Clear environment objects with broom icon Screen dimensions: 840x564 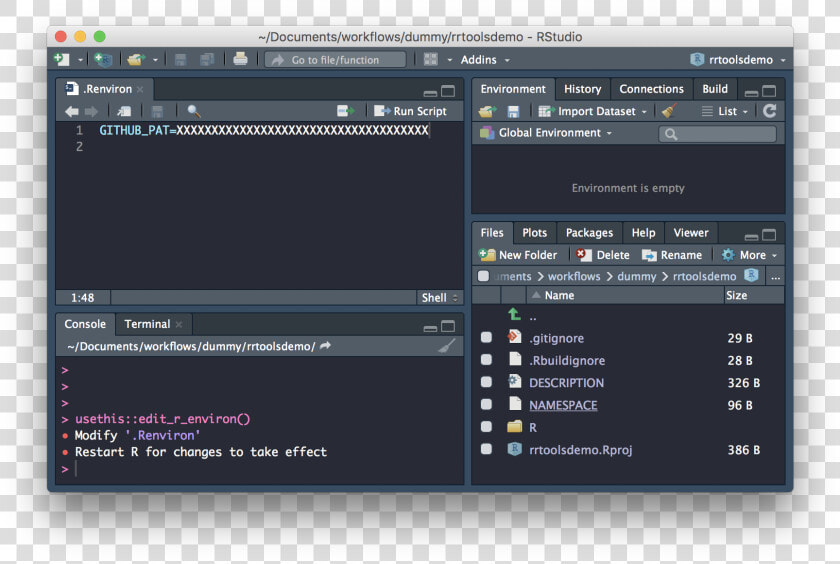tap(669, 111)
